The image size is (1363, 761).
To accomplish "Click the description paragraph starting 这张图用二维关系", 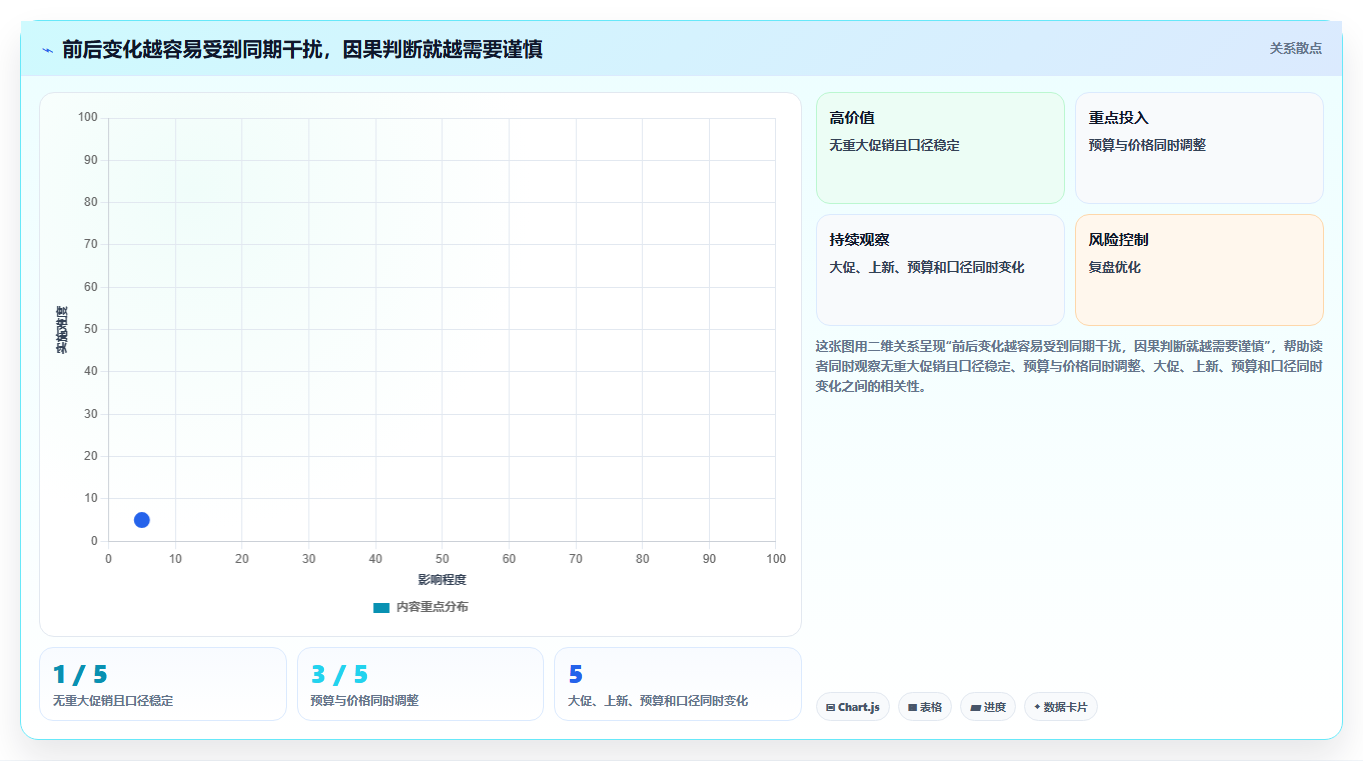I will [1069, 366].
